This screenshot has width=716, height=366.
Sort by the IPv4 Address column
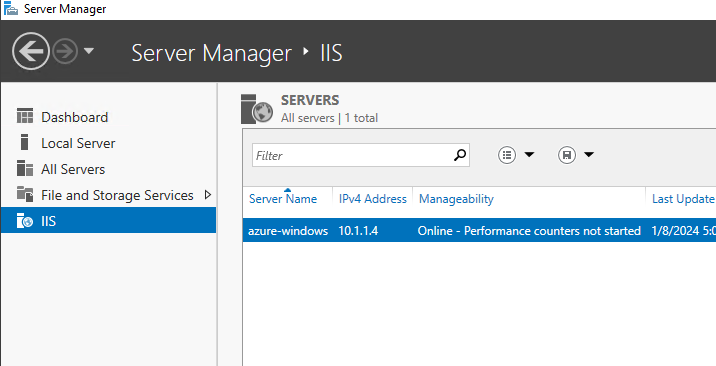click(373, 199)
